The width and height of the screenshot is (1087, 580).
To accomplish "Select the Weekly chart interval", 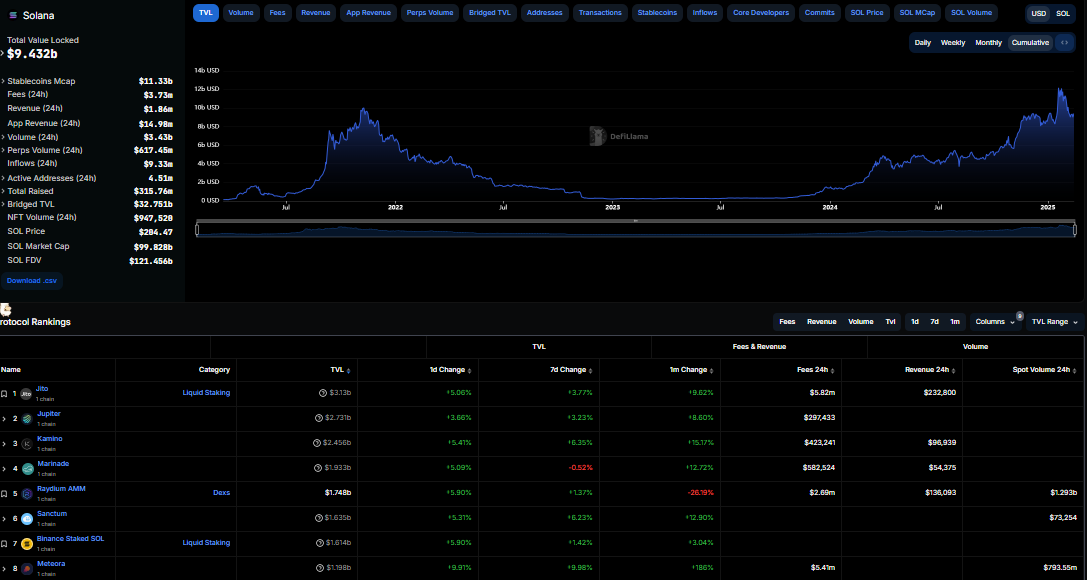I will [x=952, y=43].
